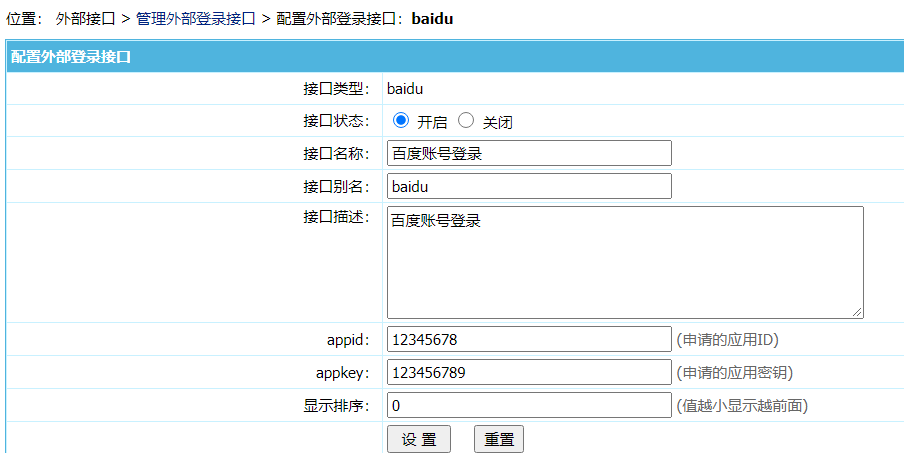The image size is (904, 453).
Task: Click the 接口描述 text area
Action: 625,262
